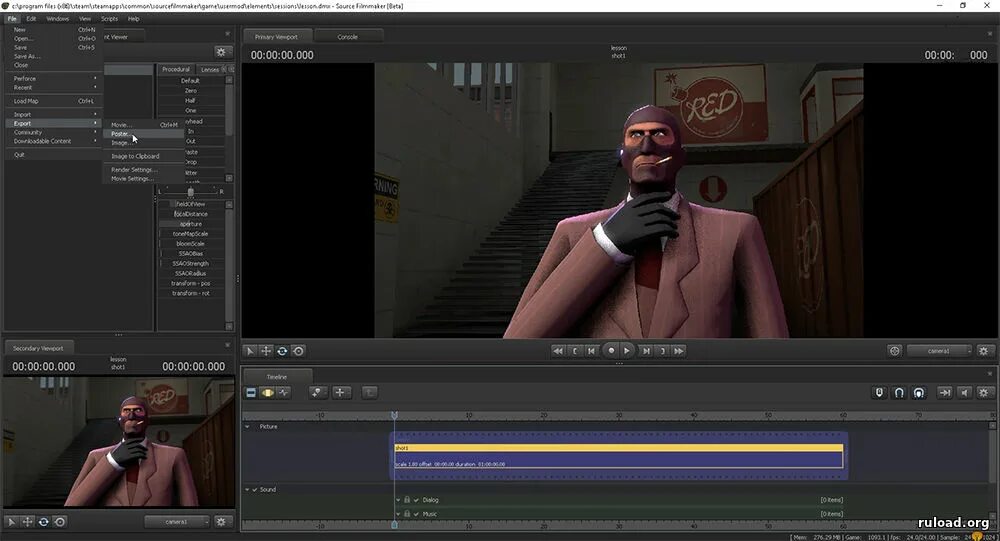Open the Edit menu

31,19
